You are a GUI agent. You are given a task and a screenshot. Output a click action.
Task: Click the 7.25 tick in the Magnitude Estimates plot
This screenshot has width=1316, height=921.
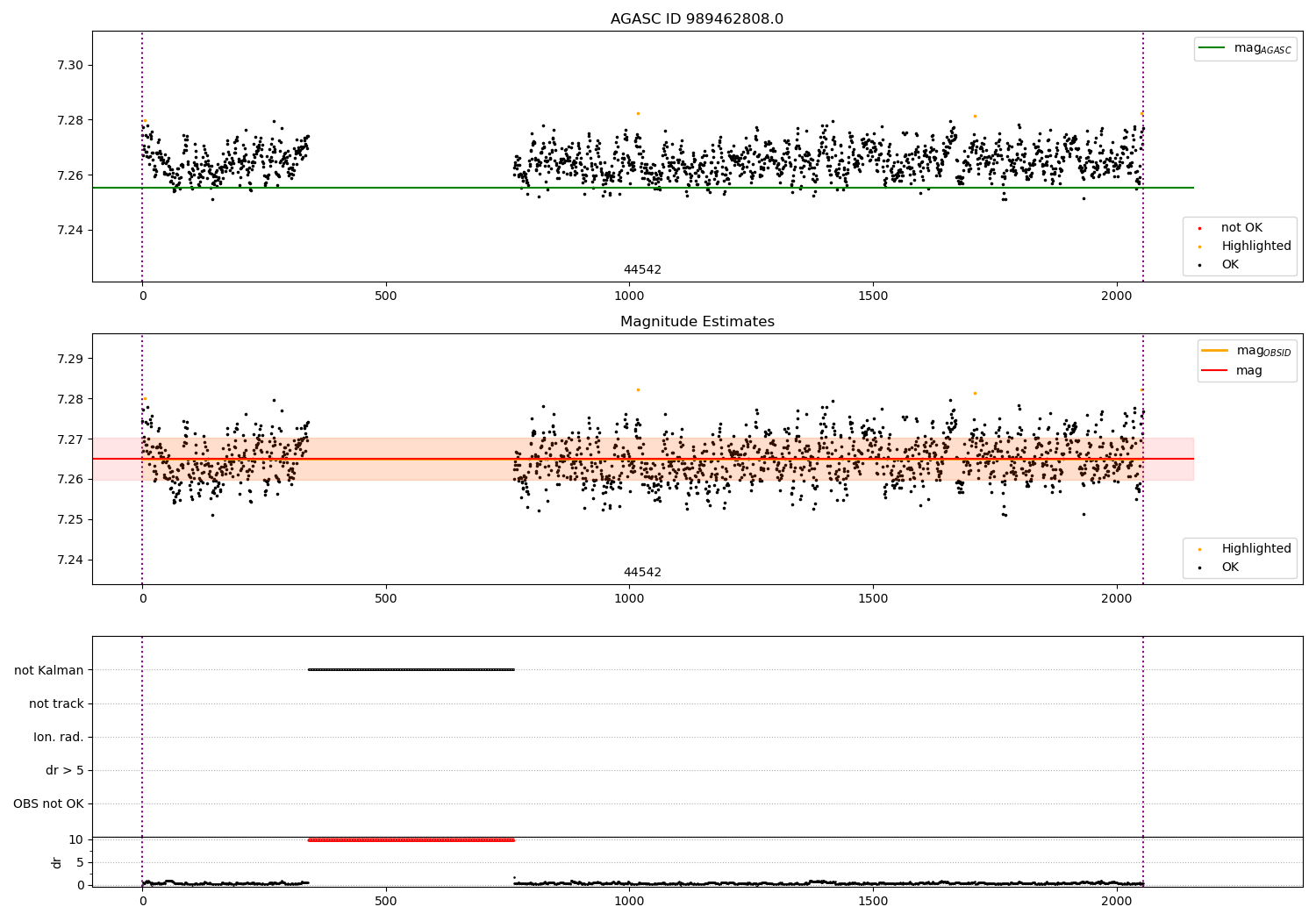69,520
